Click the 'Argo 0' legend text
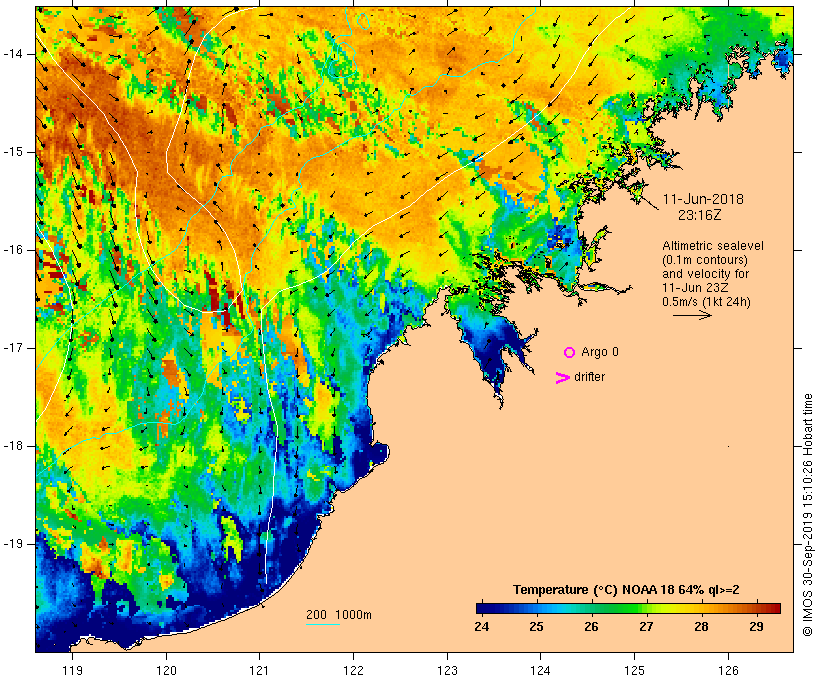820x680 pixels. coord(600,352)
